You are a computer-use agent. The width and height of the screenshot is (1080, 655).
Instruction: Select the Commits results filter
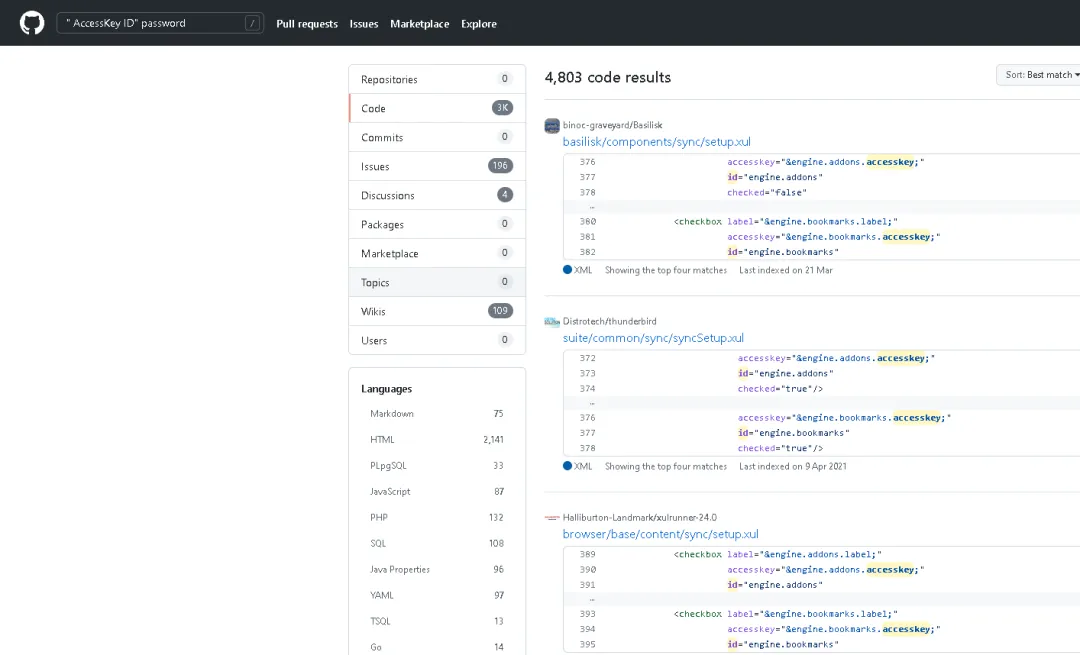437,137
